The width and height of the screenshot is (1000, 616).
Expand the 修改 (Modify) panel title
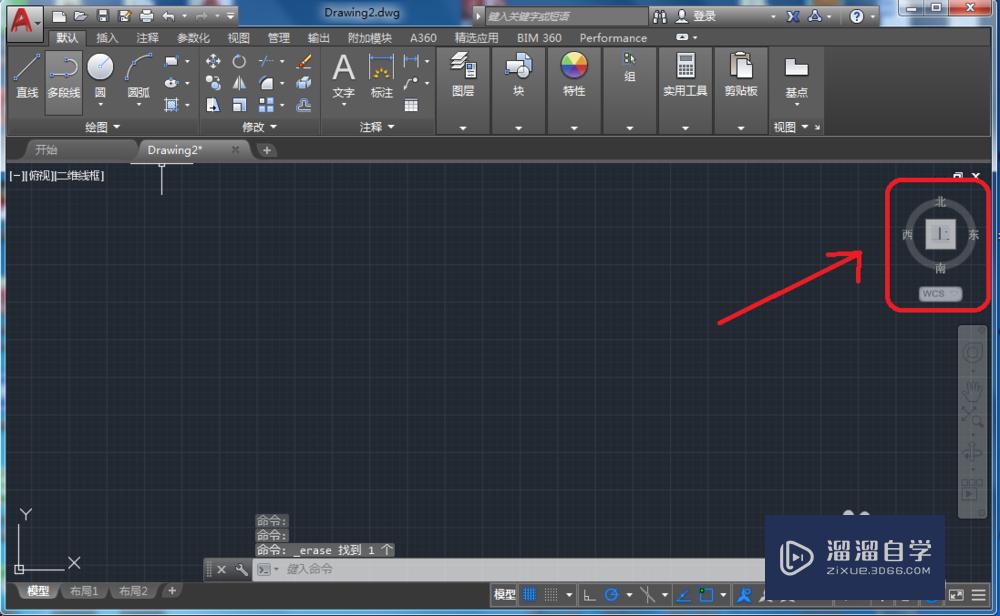point(260,127)
